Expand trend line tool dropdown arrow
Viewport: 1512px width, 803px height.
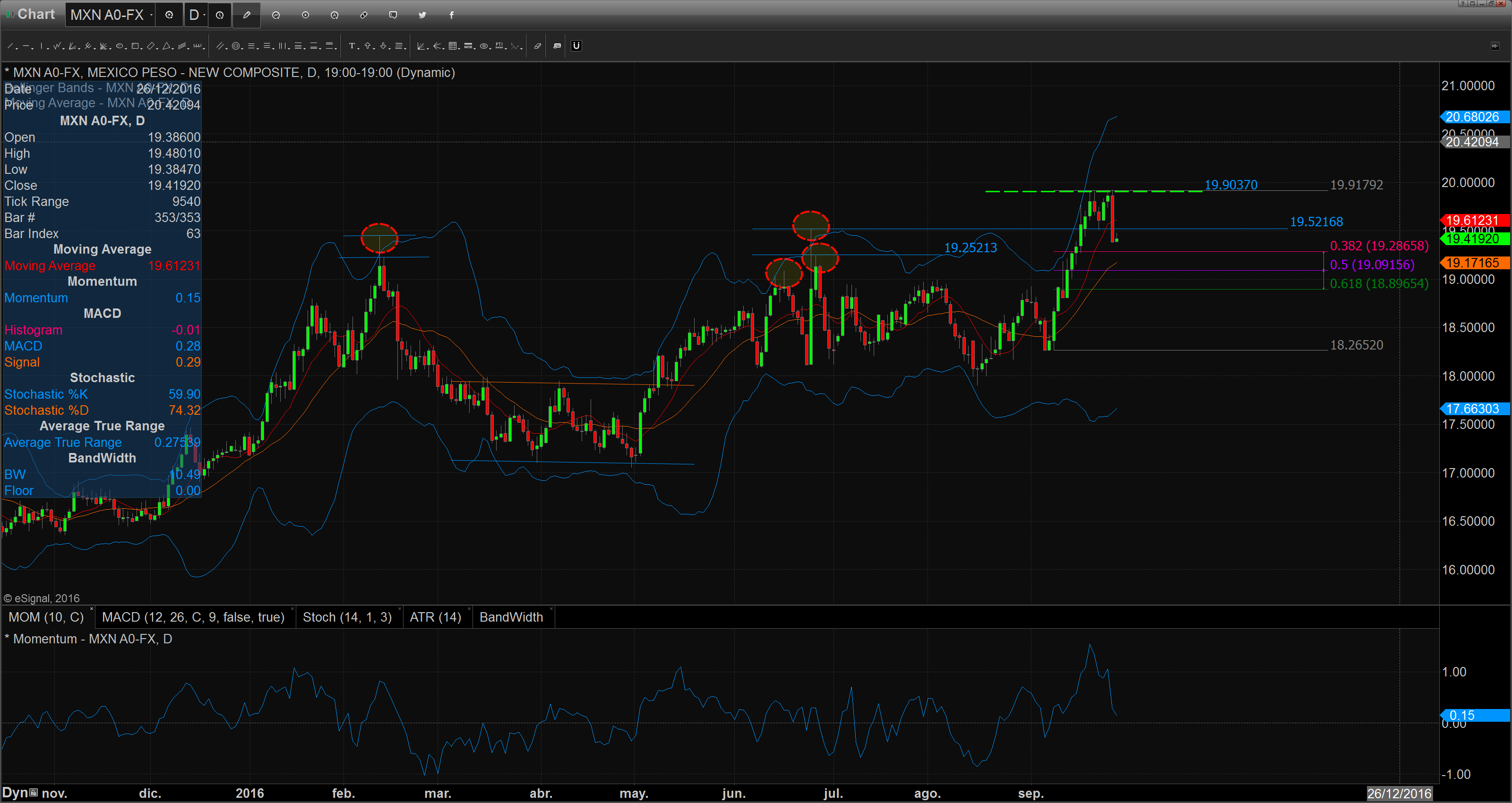pos(17,49)
